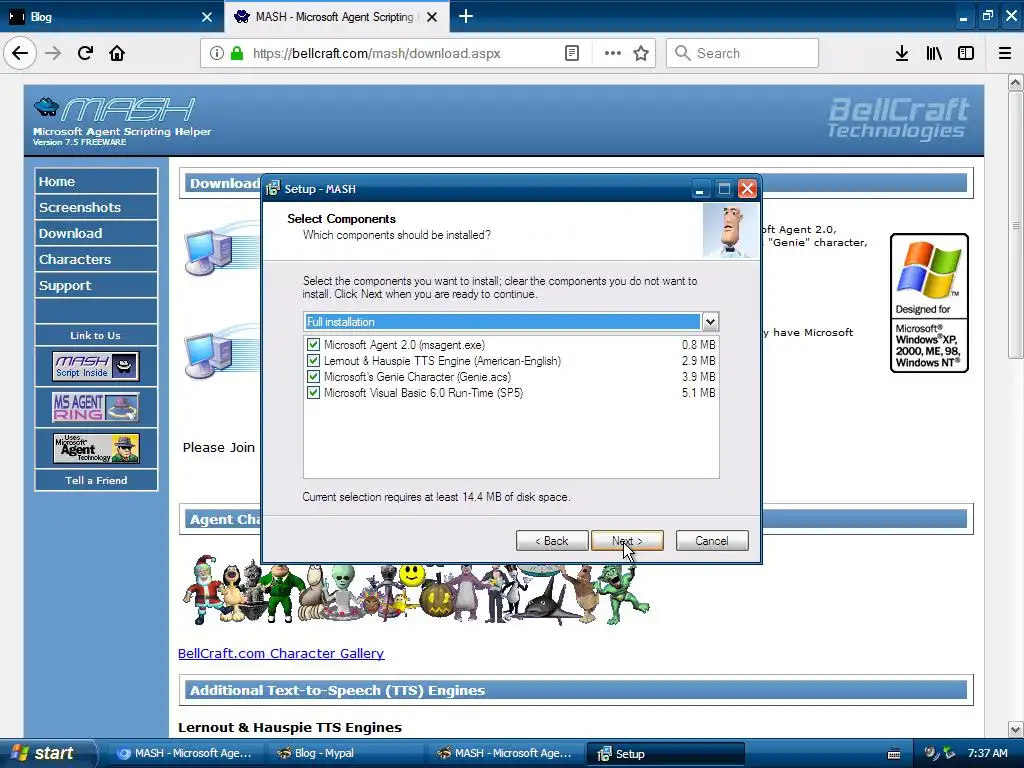Click the page scrollbar down arrow
Image resolution: width=1024 pixels, height=768 pixels.
pos(1015,729)
